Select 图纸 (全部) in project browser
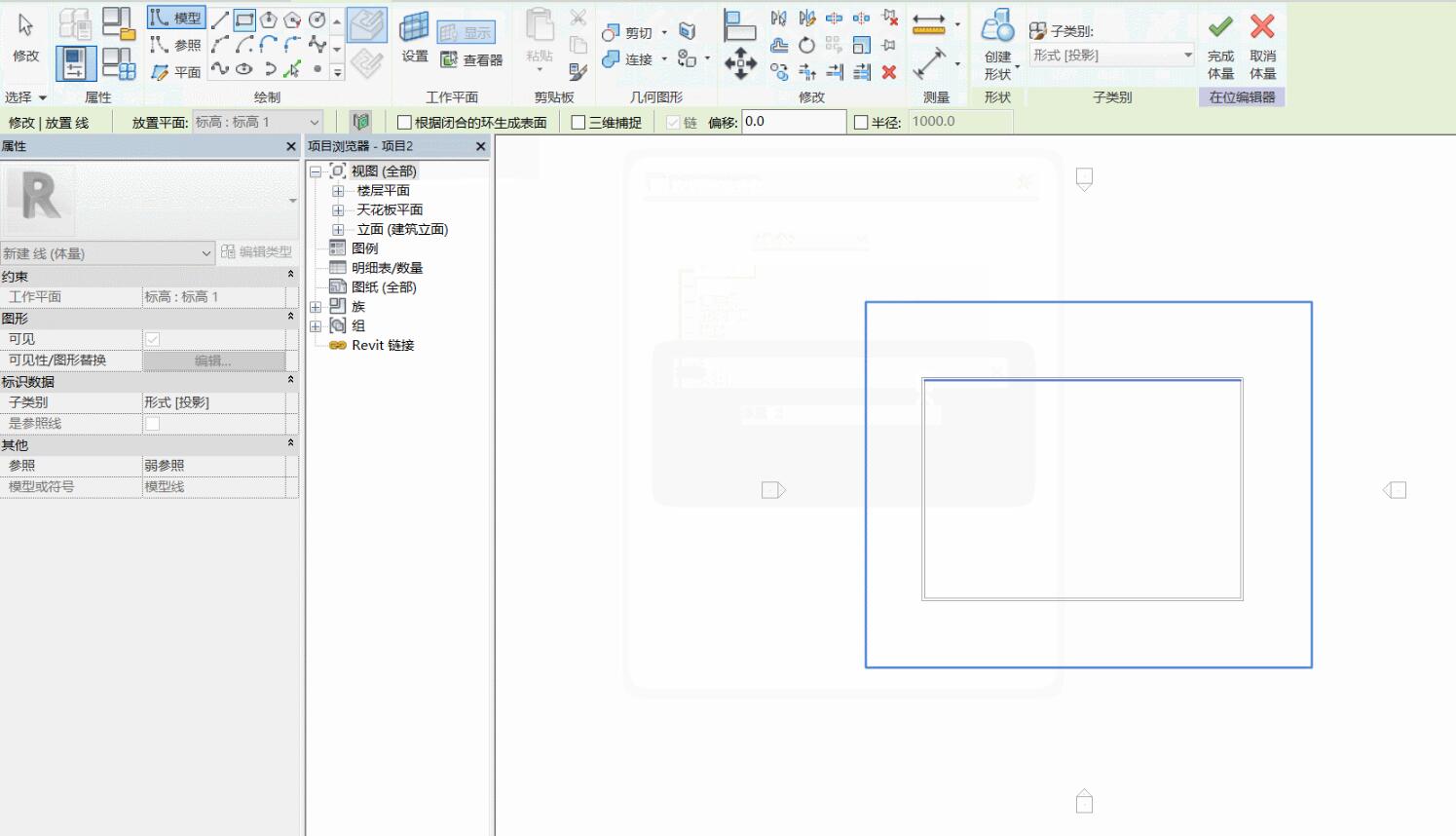The height and width of the screenshot is (836, 1456). tap(384, 287)
